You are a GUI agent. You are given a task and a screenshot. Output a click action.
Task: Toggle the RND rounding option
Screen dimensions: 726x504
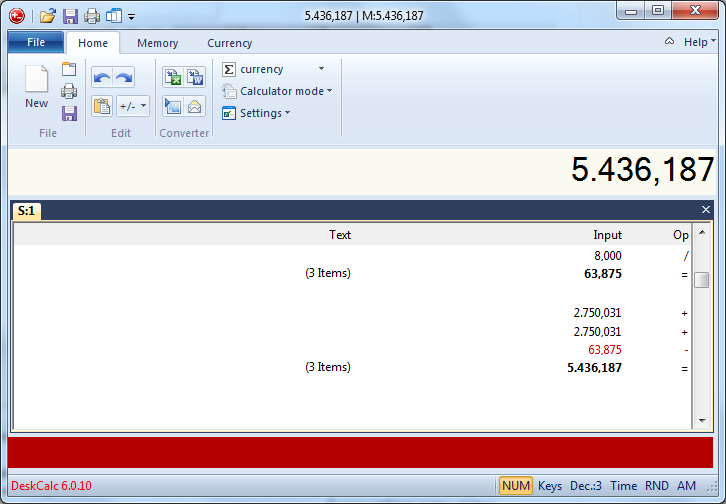point(657,486)
